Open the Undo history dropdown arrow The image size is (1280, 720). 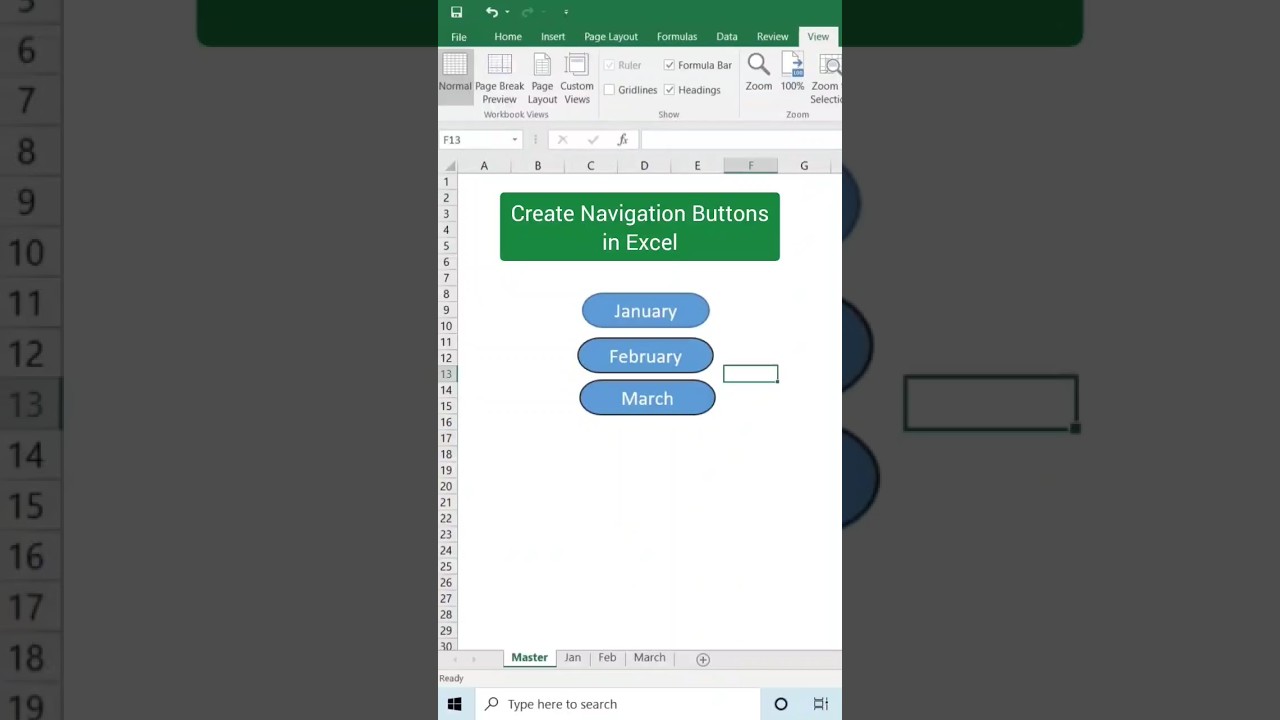507,12
